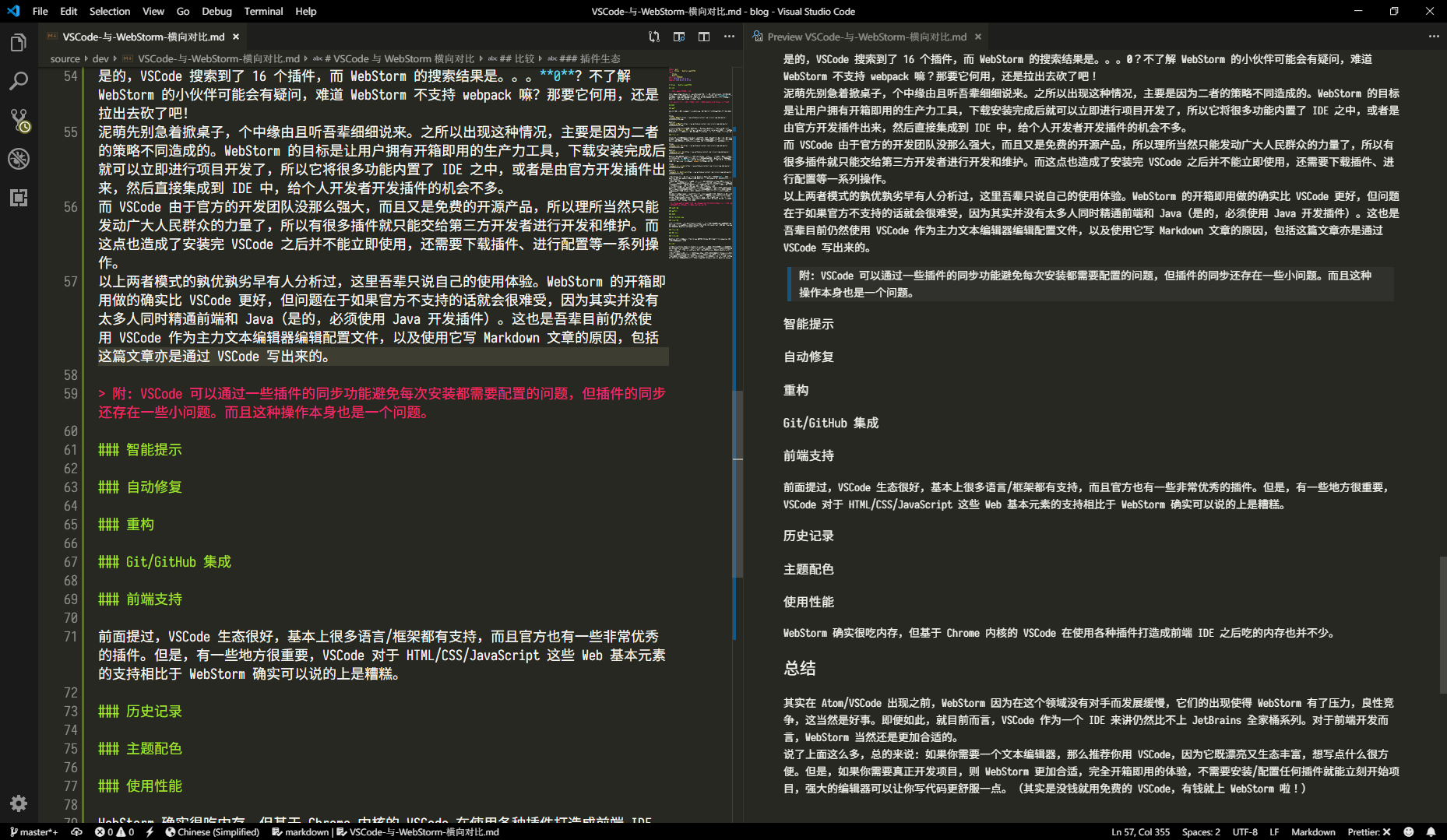This screenshot has height=840, width=1447.
Task: Show errors and warnings in status bar
Action: pyautogui.click(x=114, y=831)
